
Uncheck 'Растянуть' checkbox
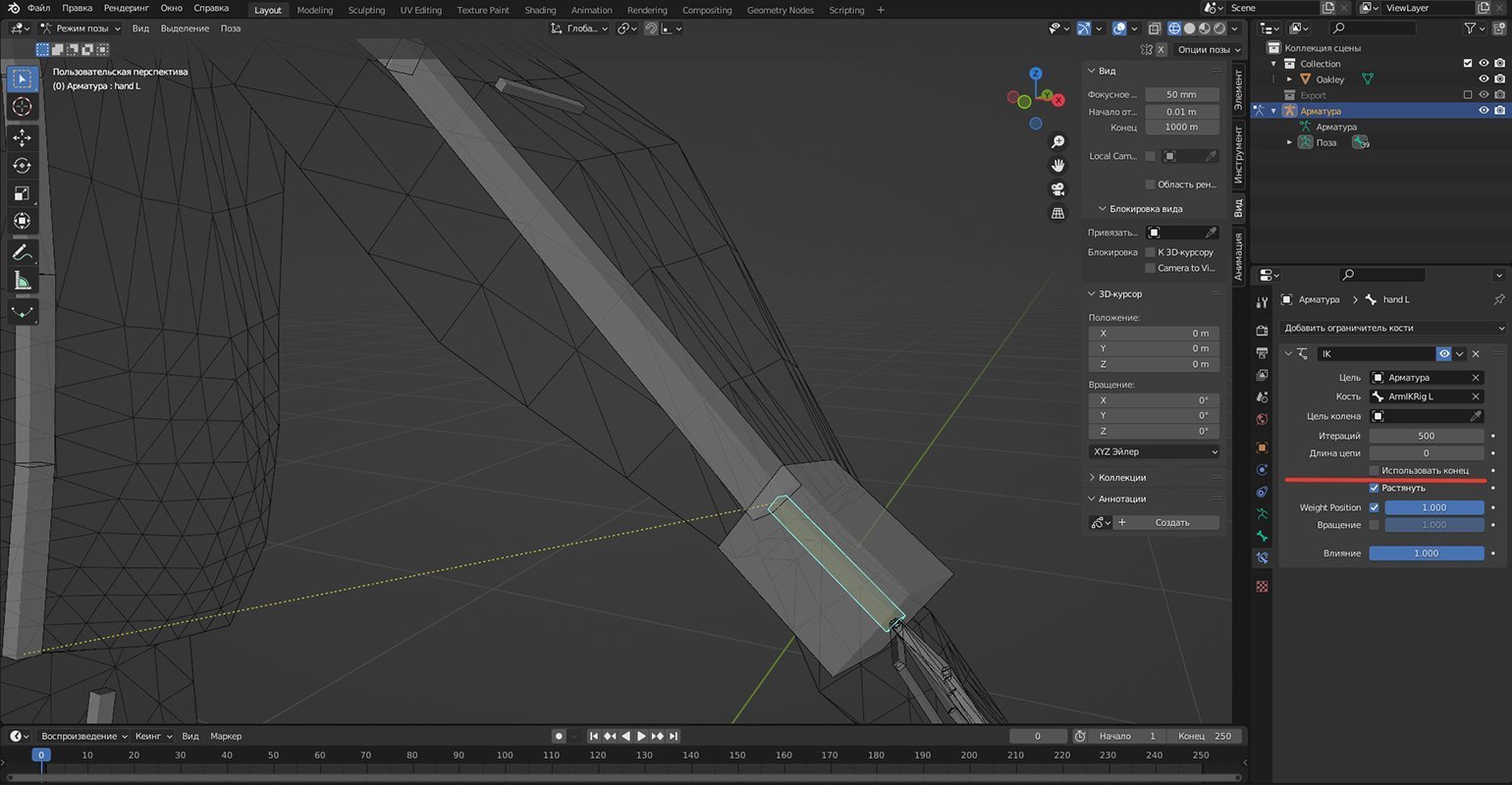point(1374,488)
